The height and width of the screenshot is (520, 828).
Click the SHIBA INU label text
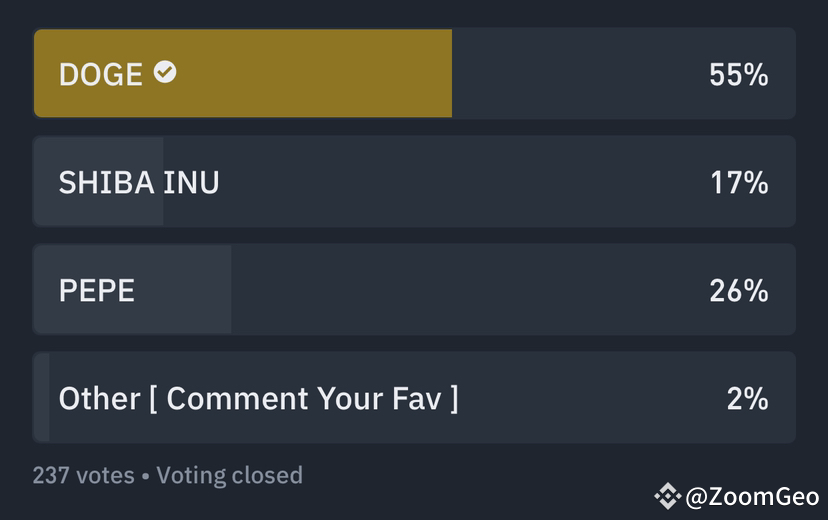(139, 183)
